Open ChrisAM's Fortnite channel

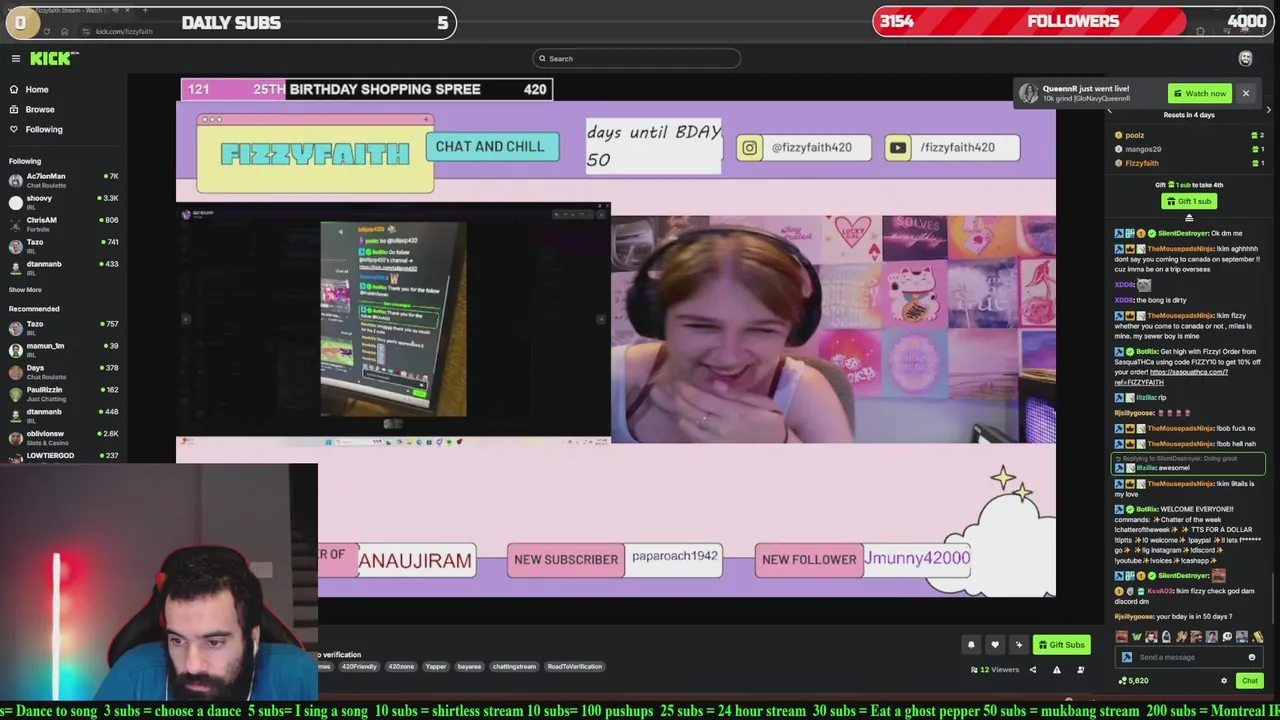tap(64, 224)
